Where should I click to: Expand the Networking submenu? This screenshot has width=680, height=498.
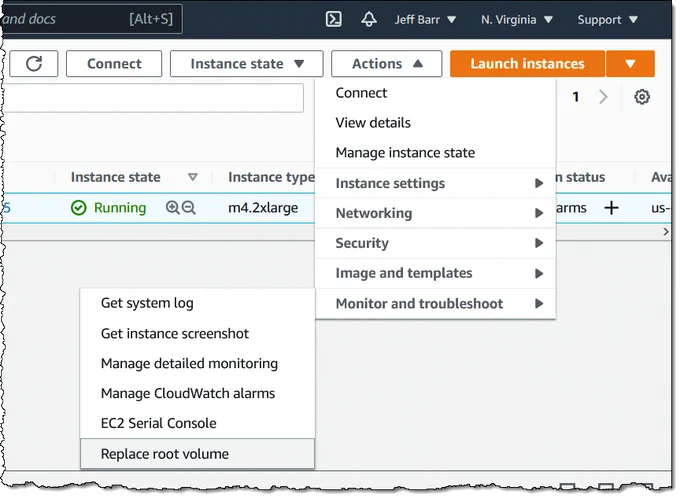(x=435, y=213)
